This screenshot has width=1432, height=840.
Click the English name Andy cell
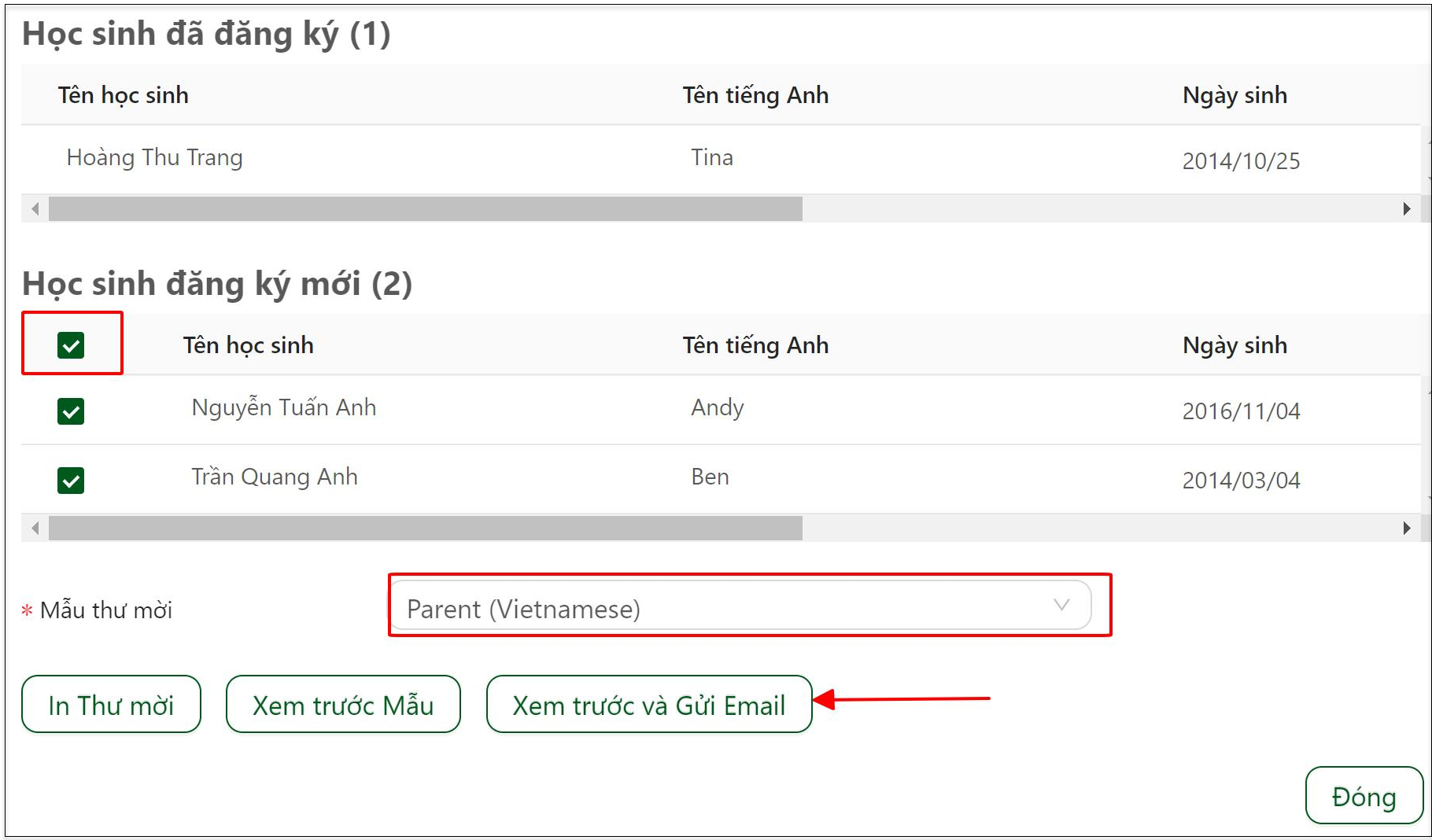[718, 407]
